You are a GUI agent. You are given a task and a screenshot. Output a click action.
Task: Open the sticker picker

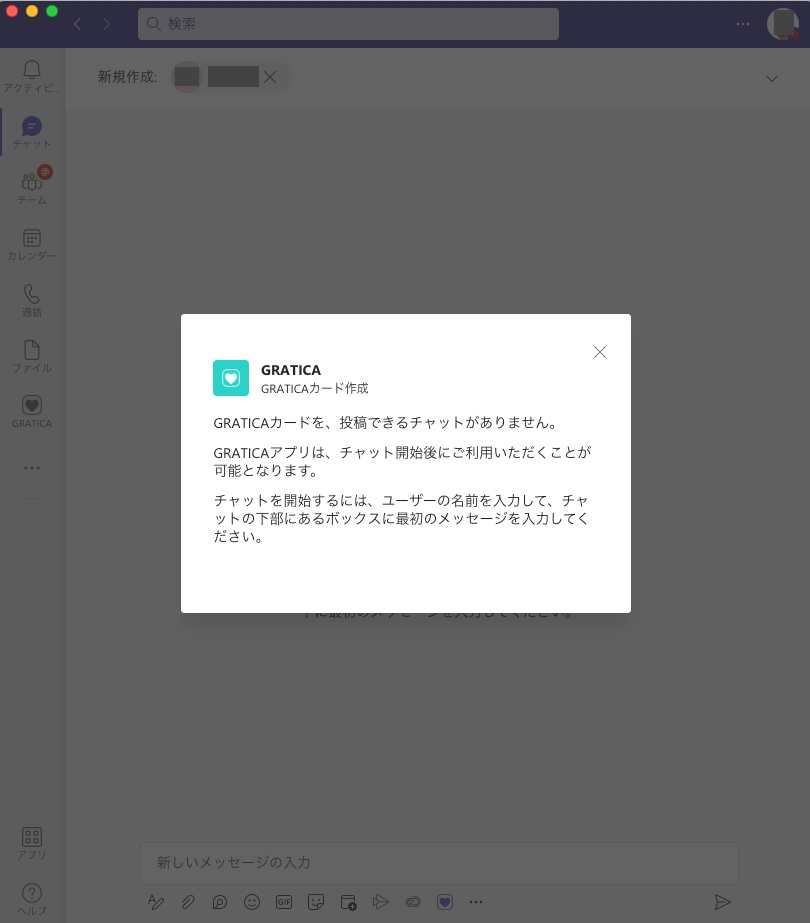click(x=316, y=902)
